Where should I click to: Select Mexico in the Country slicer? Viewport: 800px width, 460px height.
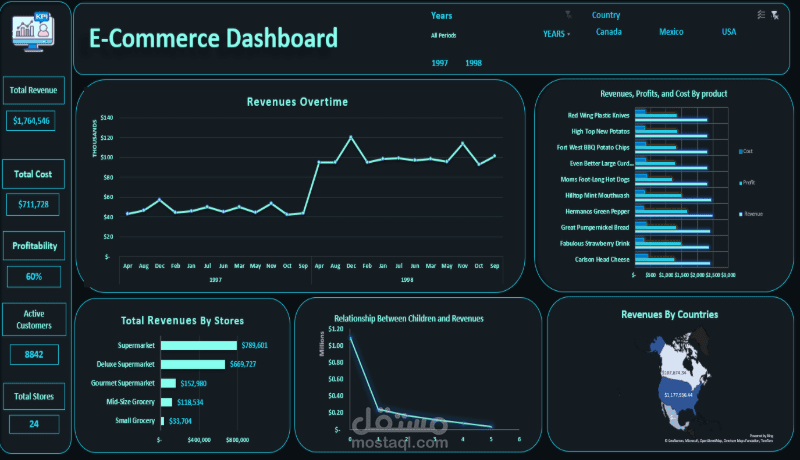coord(671,32)
